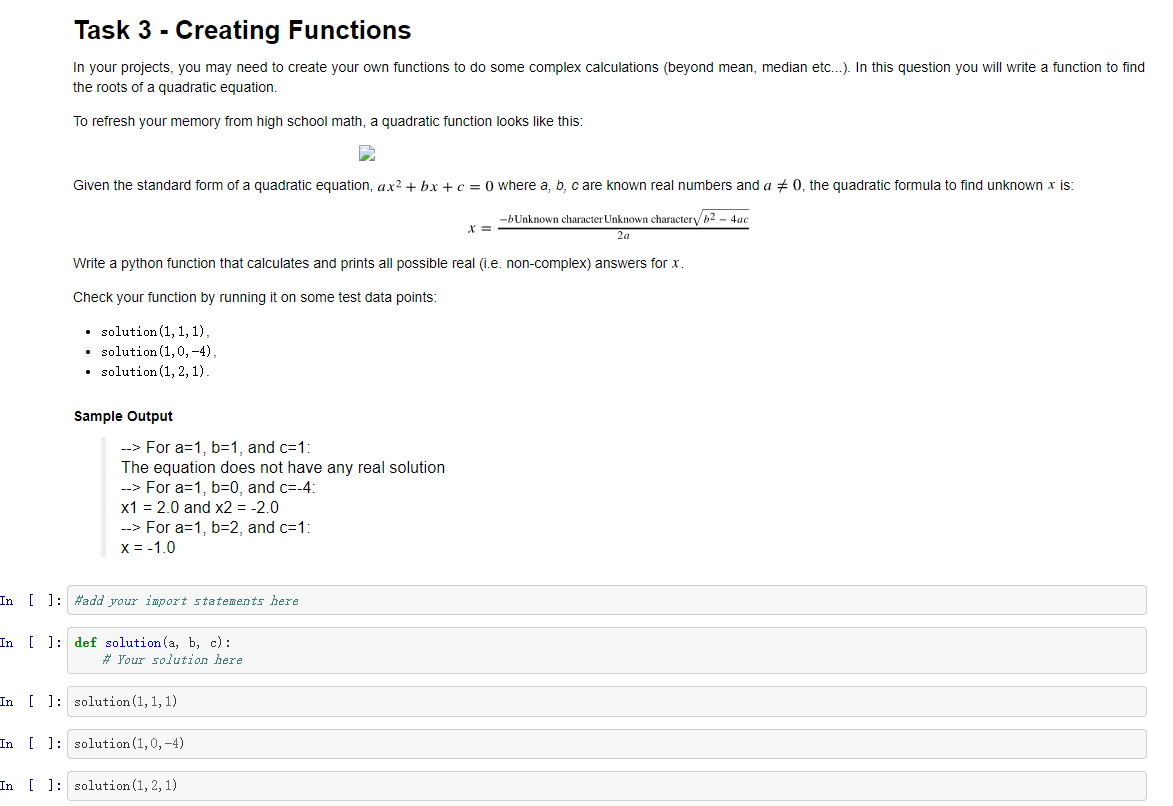Click the In [ ]: prompt of the last cell
Screen dimensions: 1173x806
(x=30, y=785)
